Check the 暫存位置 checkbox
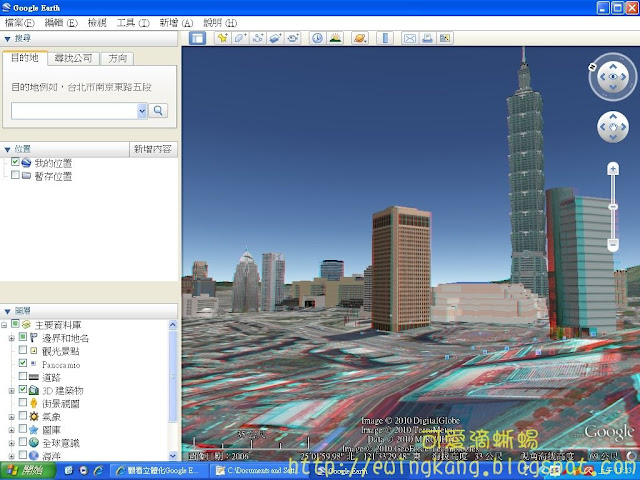 point(15,175)
